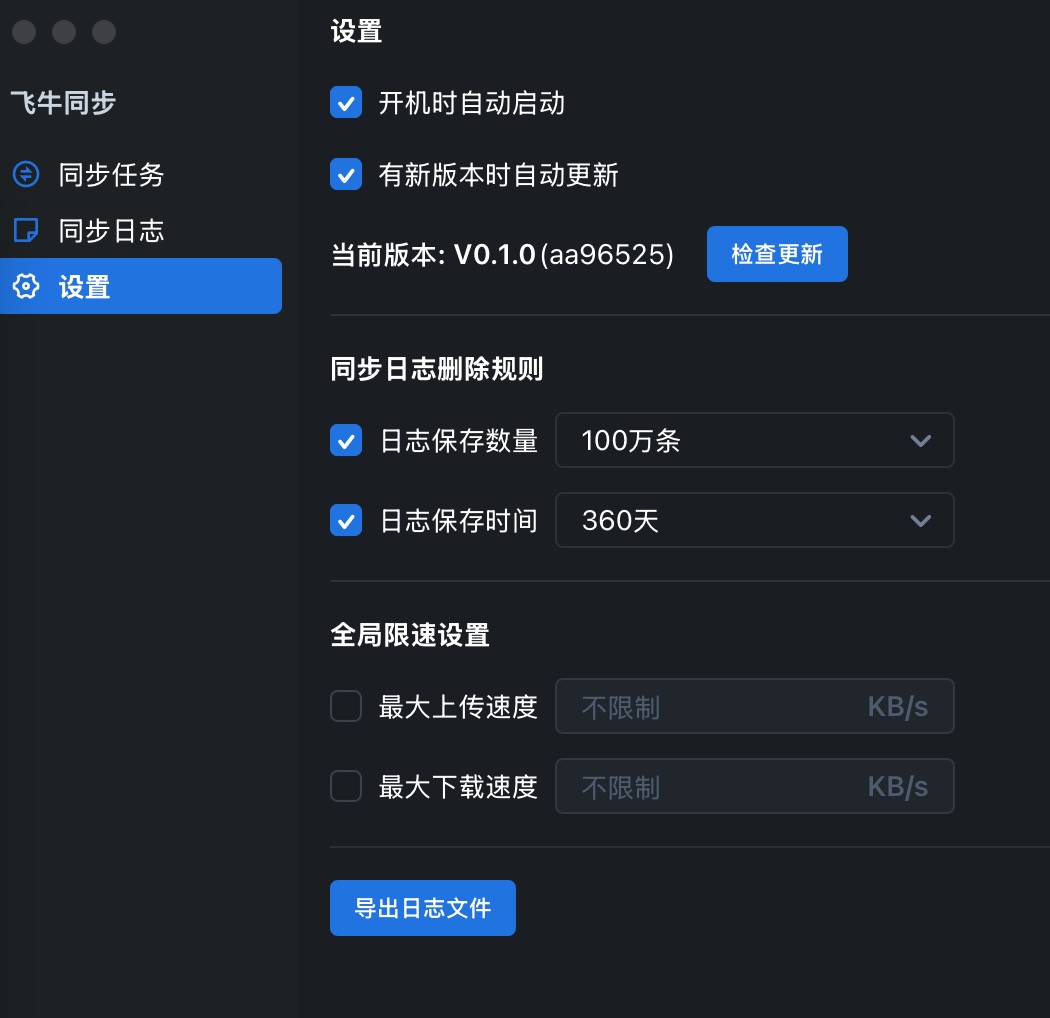Screen dimensions: 1050x1018
Task: Click the 同步任务 sync arrows icon
Action: [x=25, y=175]
